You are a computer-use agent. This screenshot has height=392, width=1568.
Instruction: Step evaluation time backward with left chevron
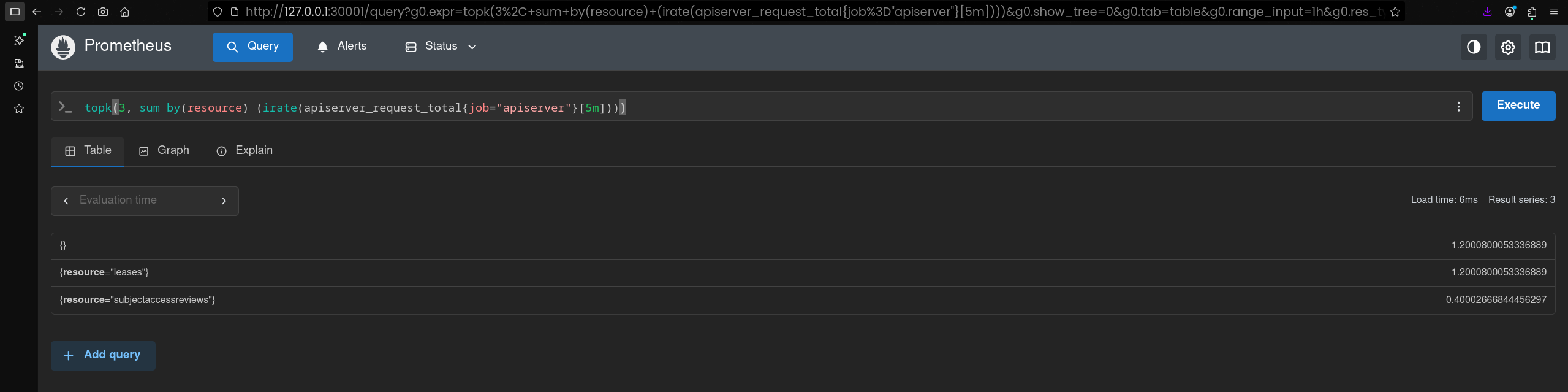pos(66,201)
